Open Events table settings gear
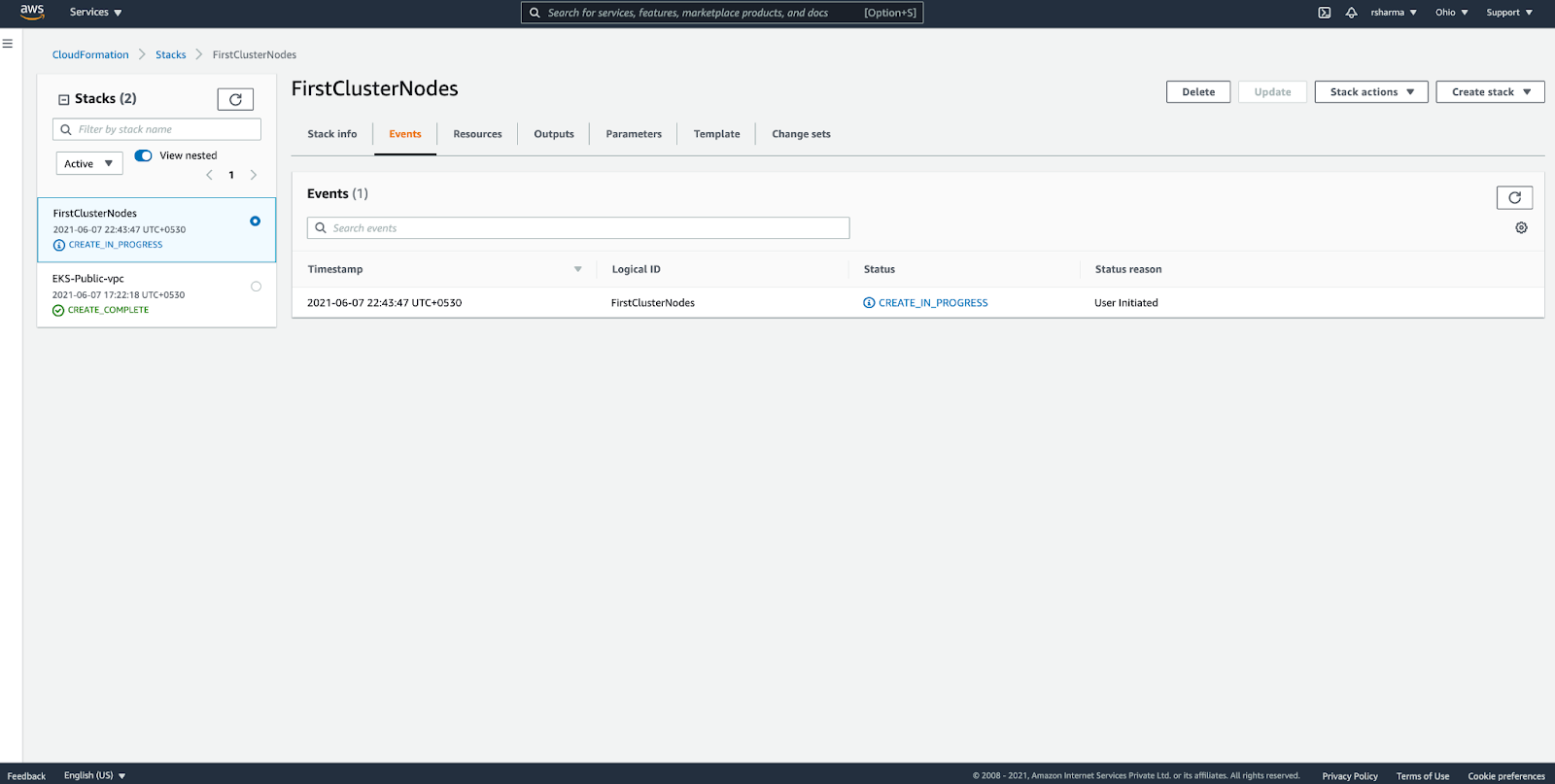The width and height of the screenshot is (1555, 784). (x=1521, y=227)
